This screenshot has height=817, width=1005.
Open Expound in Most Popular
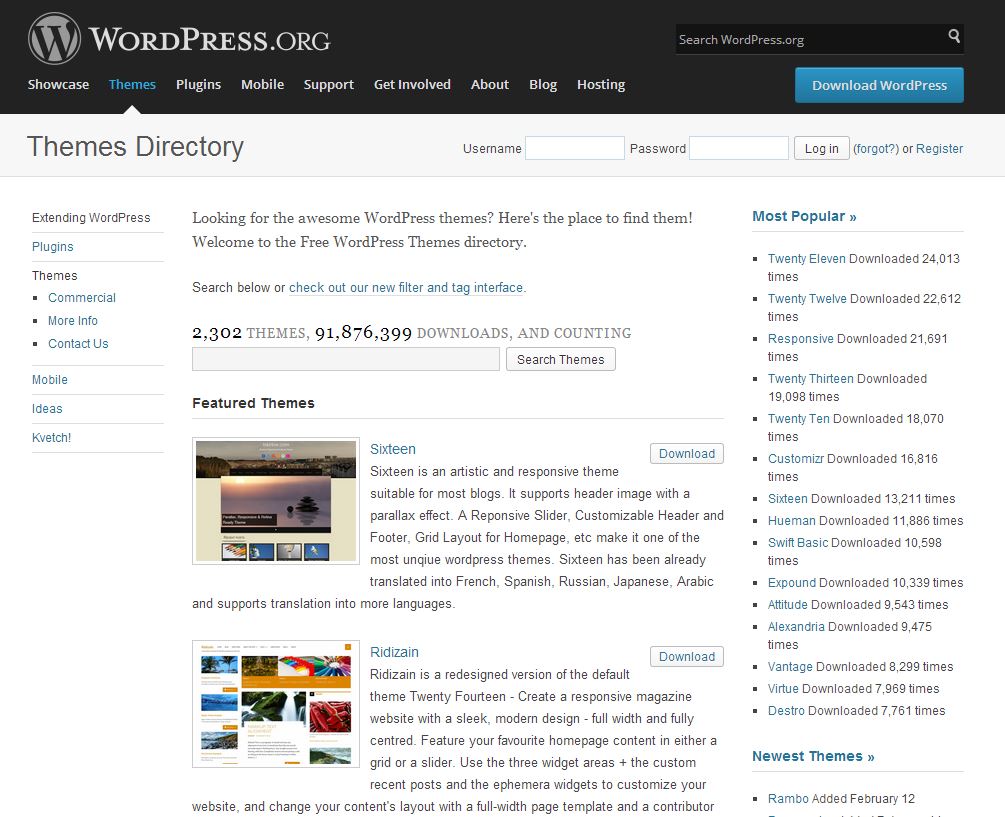tap(792, 582)
